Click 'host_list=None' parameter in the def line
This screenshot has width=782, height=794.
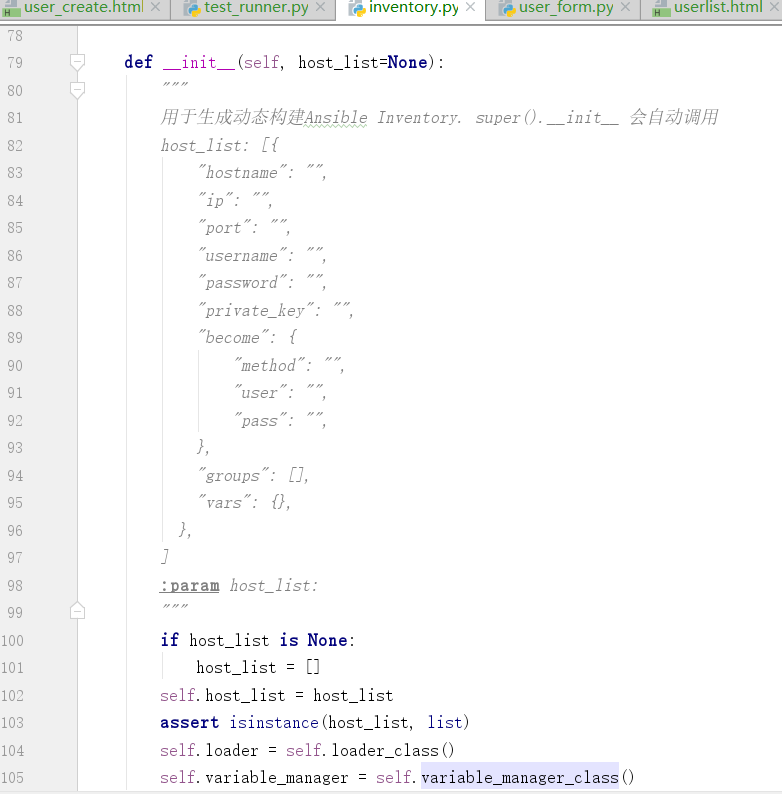362,62
